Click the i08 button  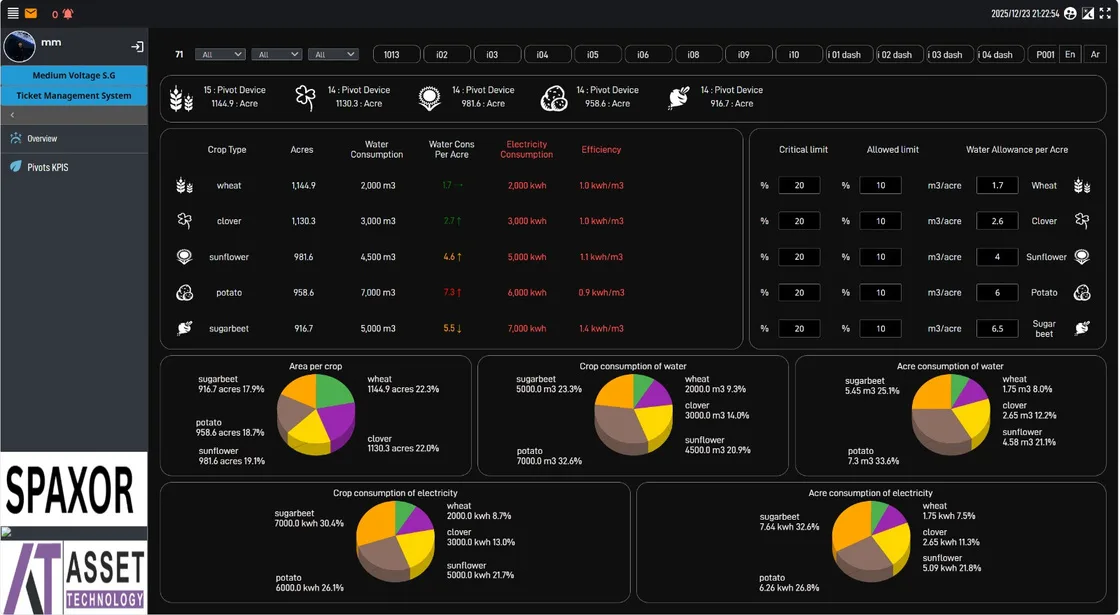coord(699,54)
